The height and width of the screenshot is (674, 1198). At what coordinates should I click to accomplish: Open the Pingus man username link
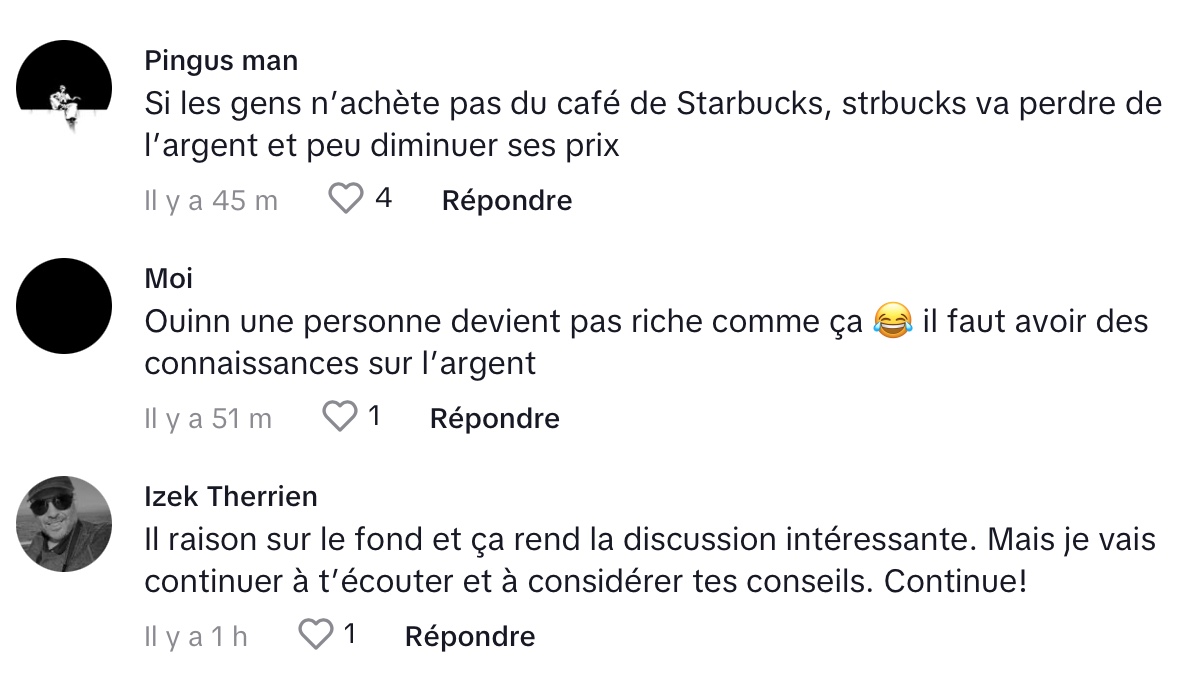(x=221, y=60)
